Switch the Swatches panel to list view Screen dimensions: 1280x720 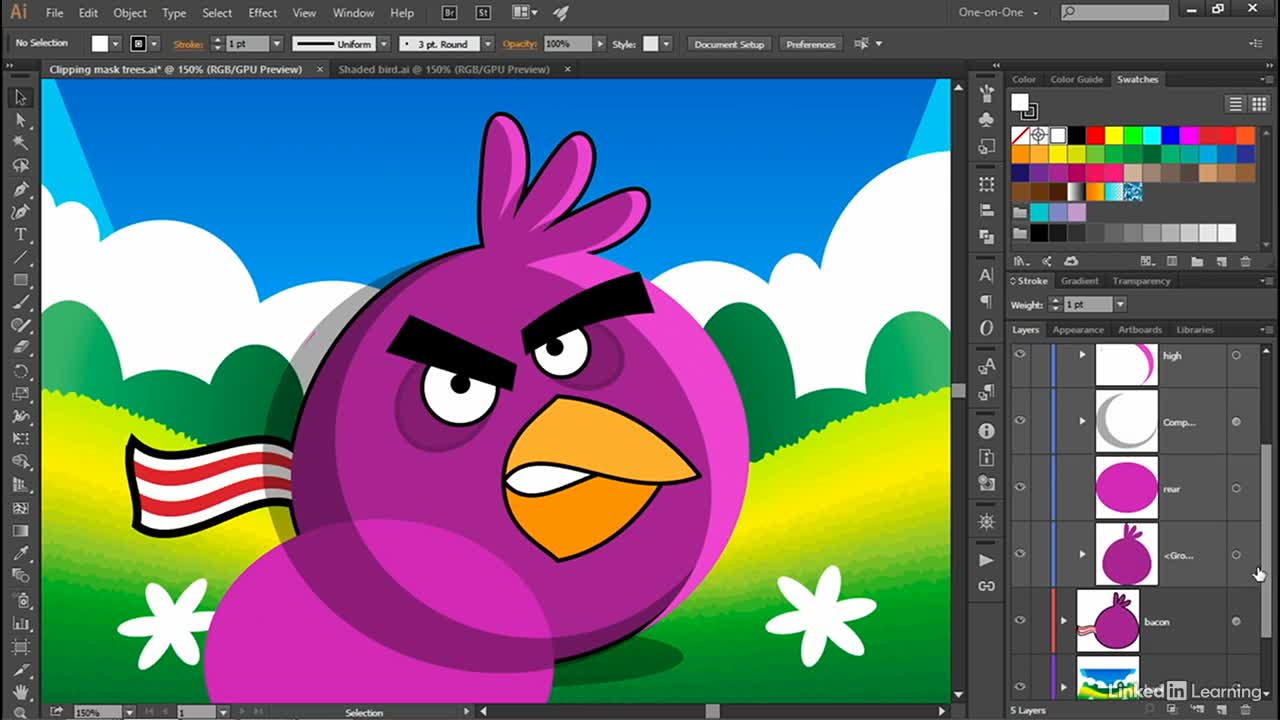tap(1235, 104)
